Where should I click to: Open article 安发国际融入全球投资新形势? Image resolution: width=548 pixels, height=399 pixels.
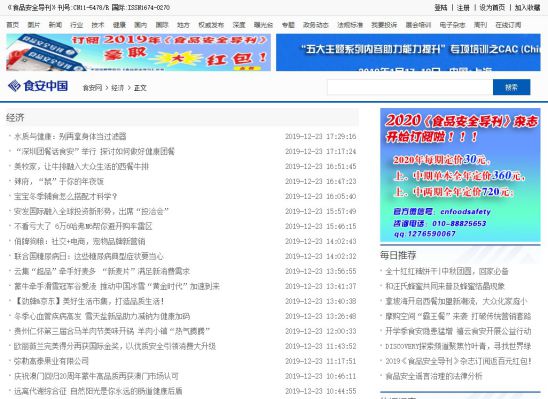click(91, 211)
